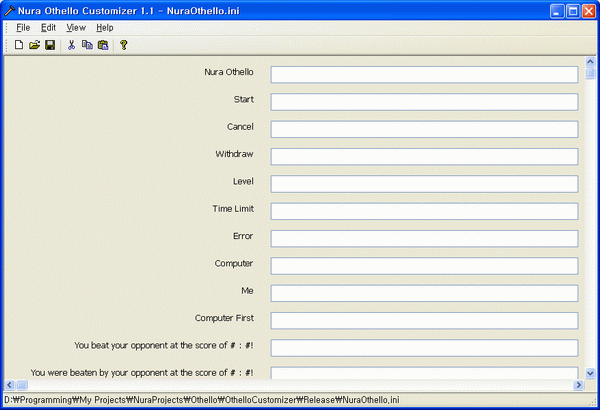Select the Time Limit input box
This screenshot has width=600, height=410.
(424, 211)
